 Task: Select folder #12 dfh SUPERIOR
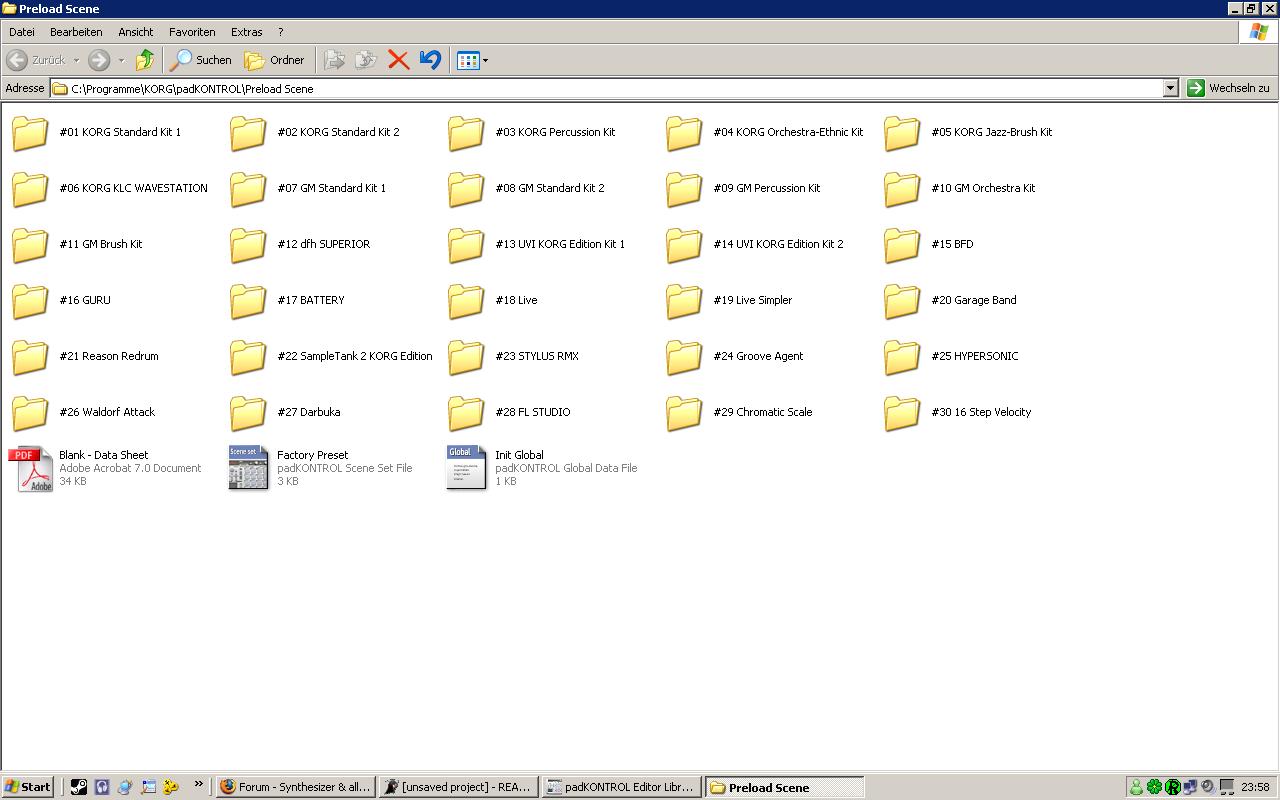[x=300, y=244]
